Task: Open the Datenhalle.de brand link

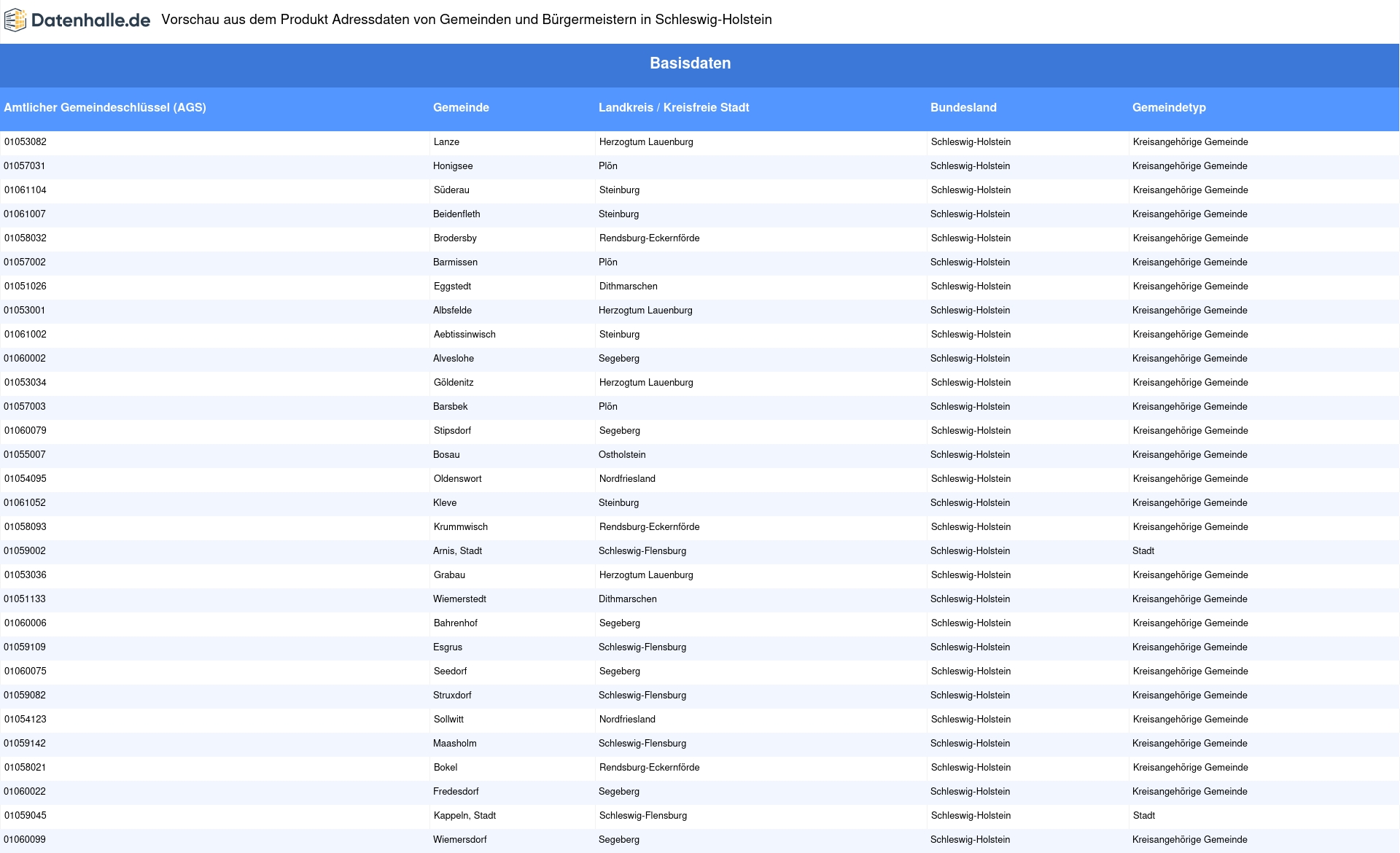Action: (77, 20)
